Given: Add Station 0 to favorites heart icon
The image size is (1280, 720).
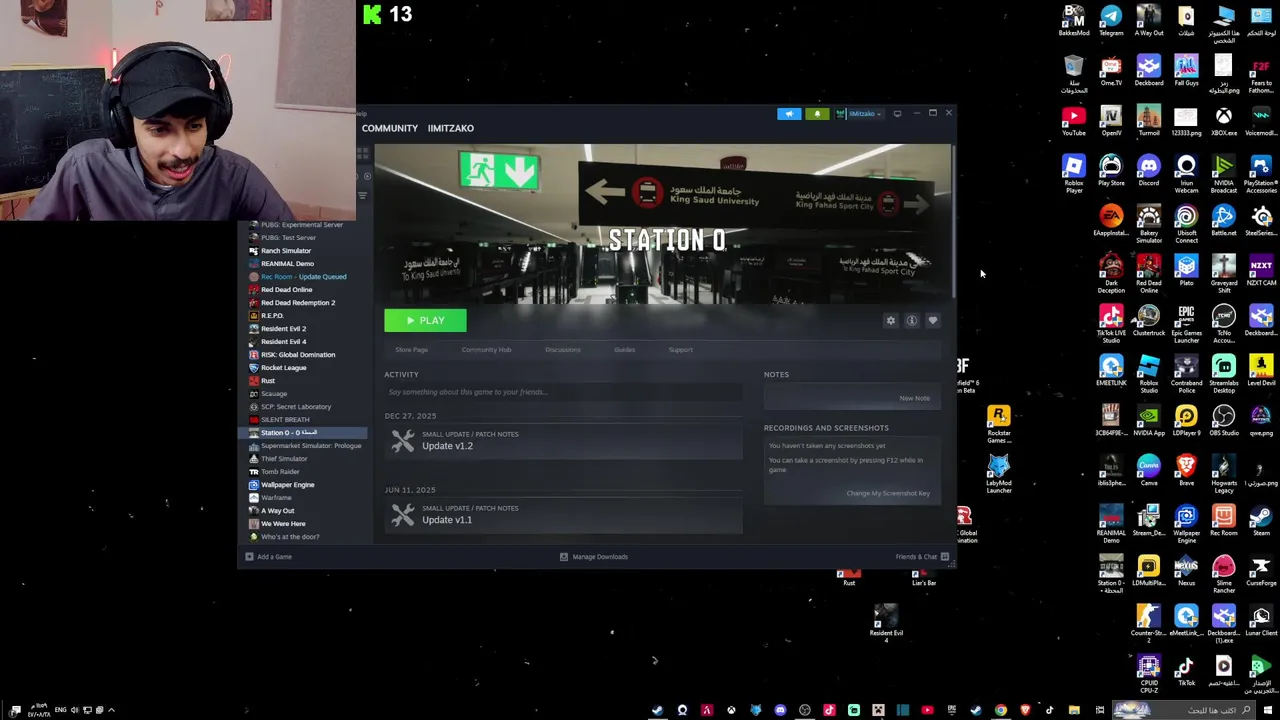Looking at the screenshot, I should [933, 321].
